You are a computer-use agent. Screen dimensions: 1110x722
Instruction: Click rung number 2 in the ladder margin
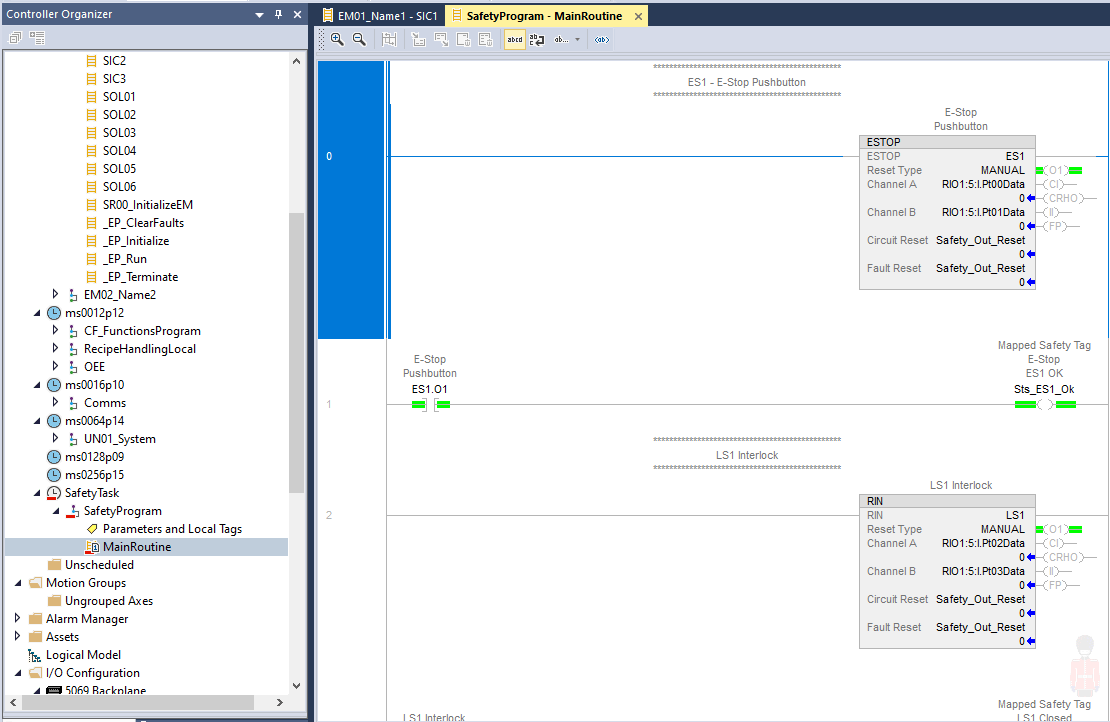point(328,515)
